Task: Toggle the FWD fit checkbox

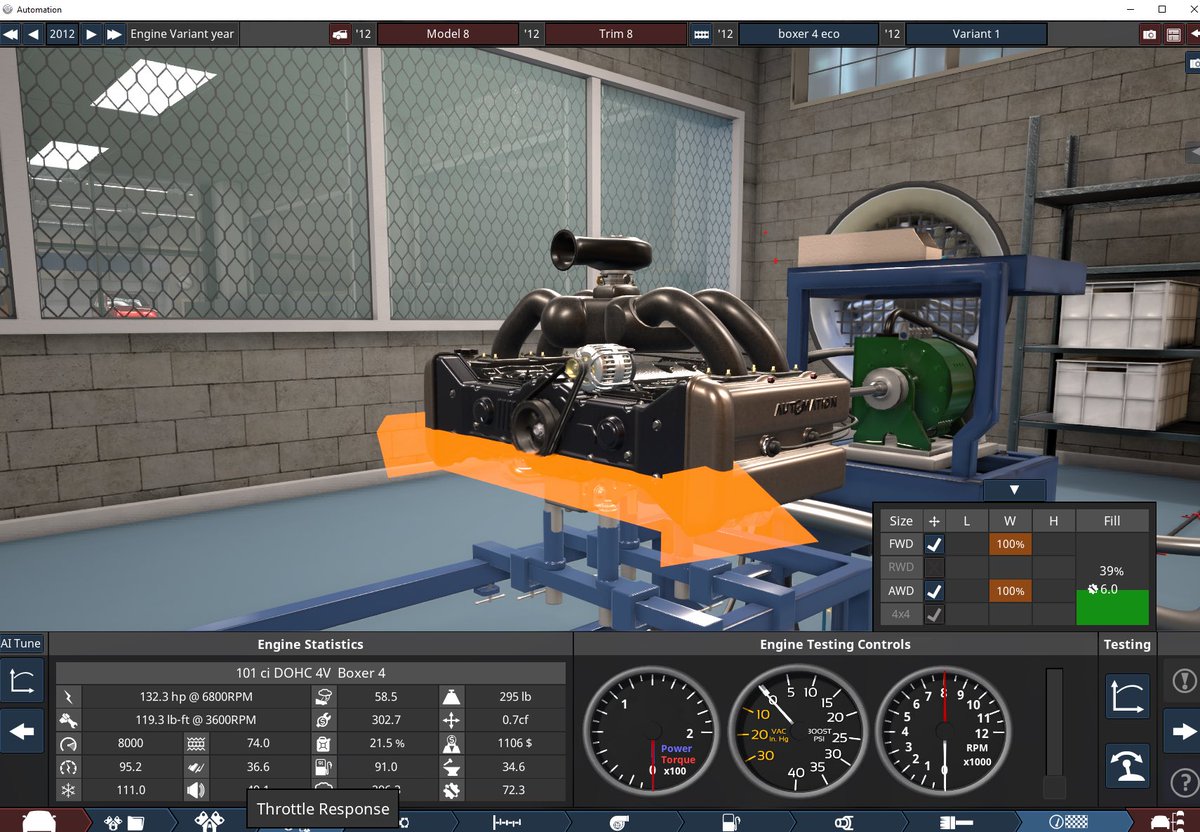Action: point(935,545)
